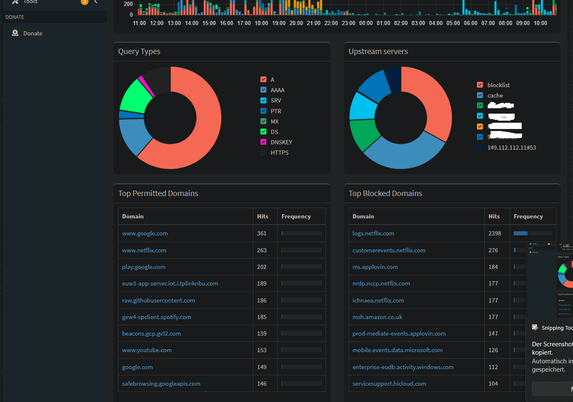Toggle the SRV query type checkbox
Screen dimensions: 573x402
[263, 100]
